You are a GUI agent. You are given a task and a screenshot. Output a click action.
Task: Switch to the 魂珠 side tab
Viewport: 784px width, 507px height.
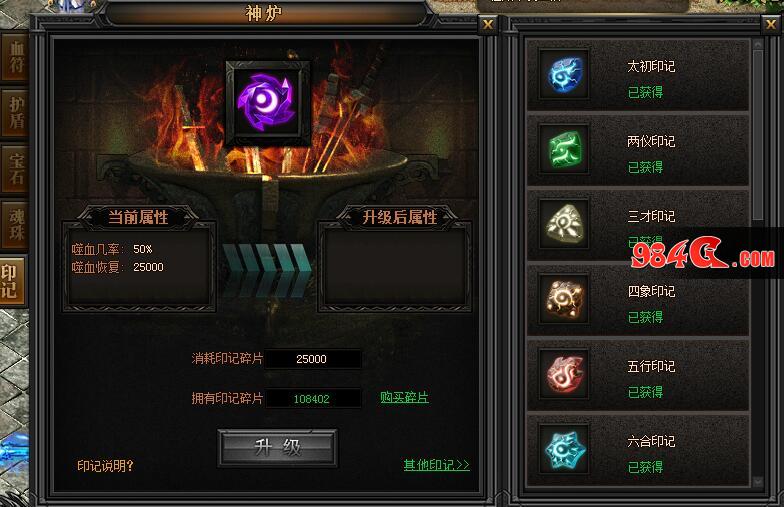click(x=14, y=224)
